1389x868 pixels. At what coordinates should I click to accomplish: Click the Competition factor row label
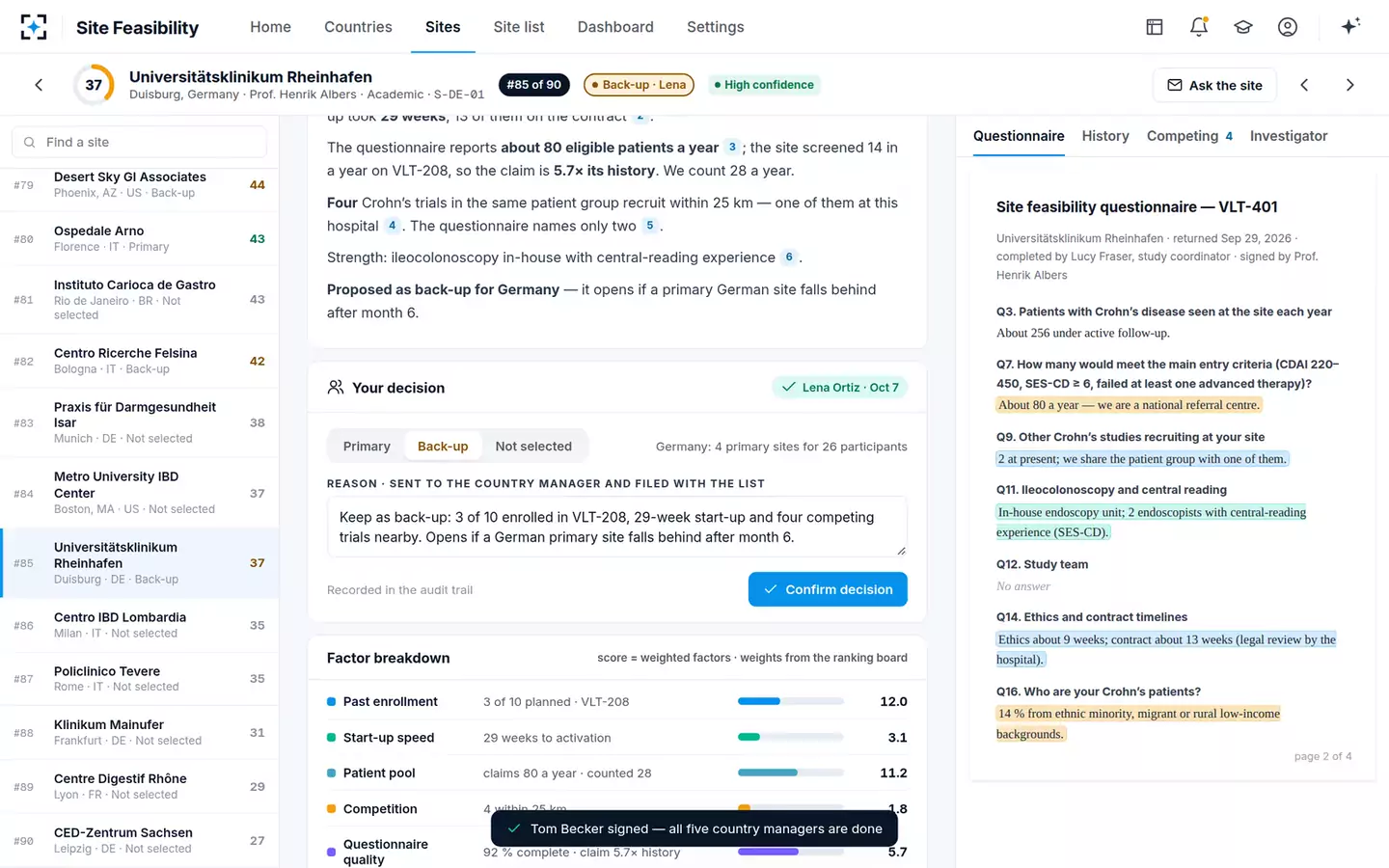coord(380,809)
